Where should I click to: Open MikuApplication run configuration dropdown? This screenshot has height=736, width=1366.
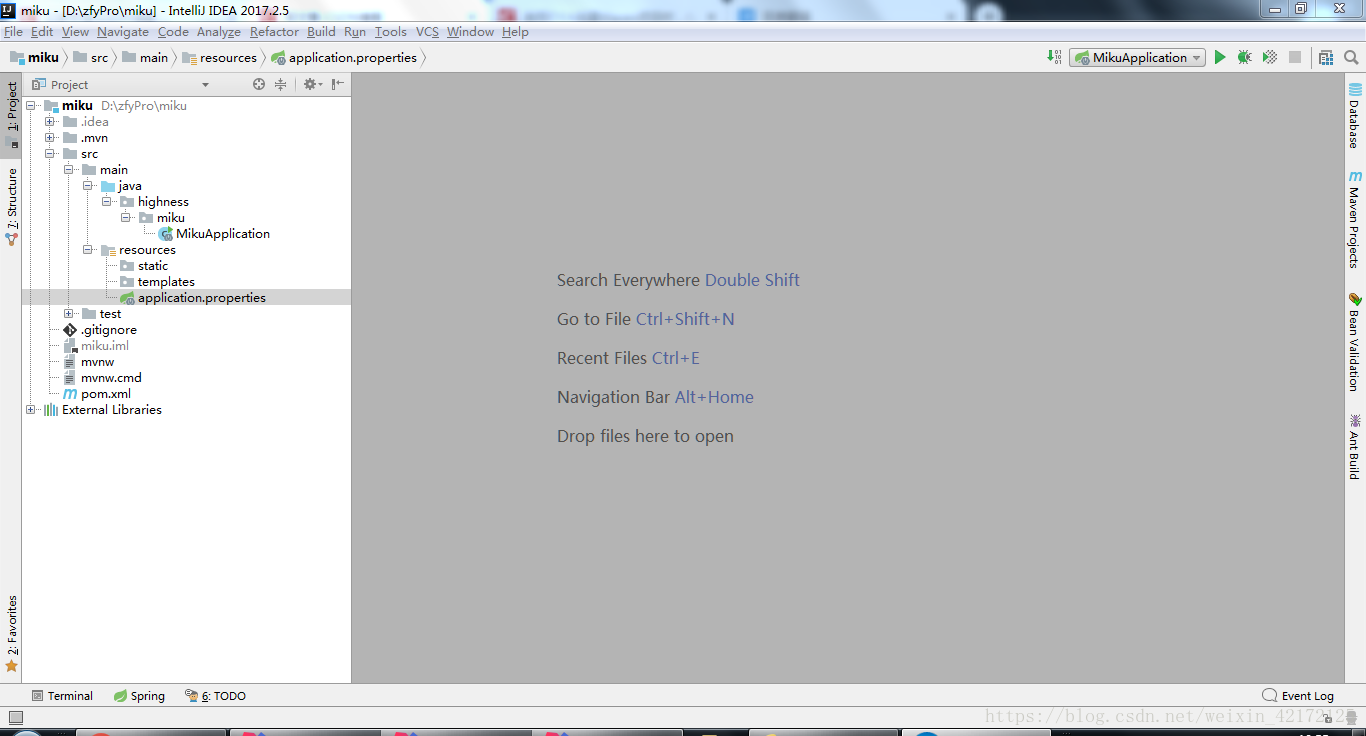click(1137, 58)
